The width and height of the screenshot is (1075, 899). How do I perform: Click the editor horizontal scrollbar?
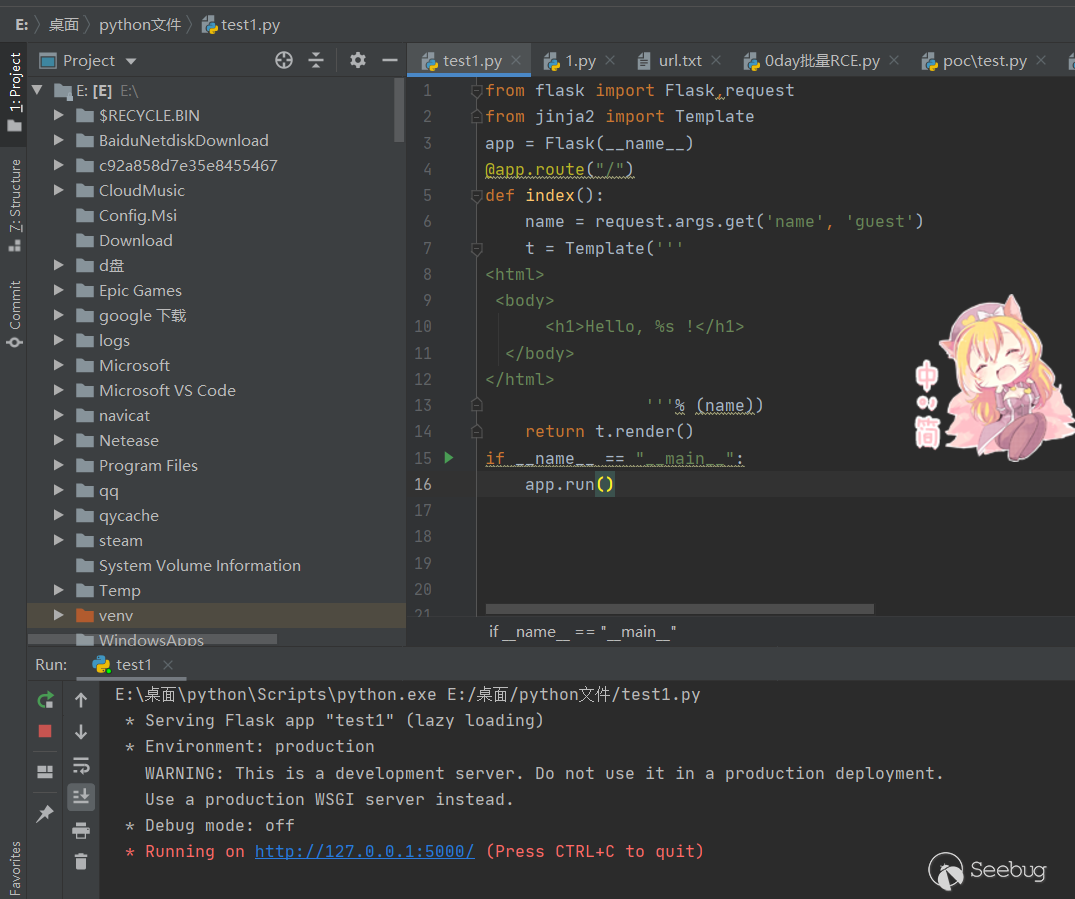point(679,609)
